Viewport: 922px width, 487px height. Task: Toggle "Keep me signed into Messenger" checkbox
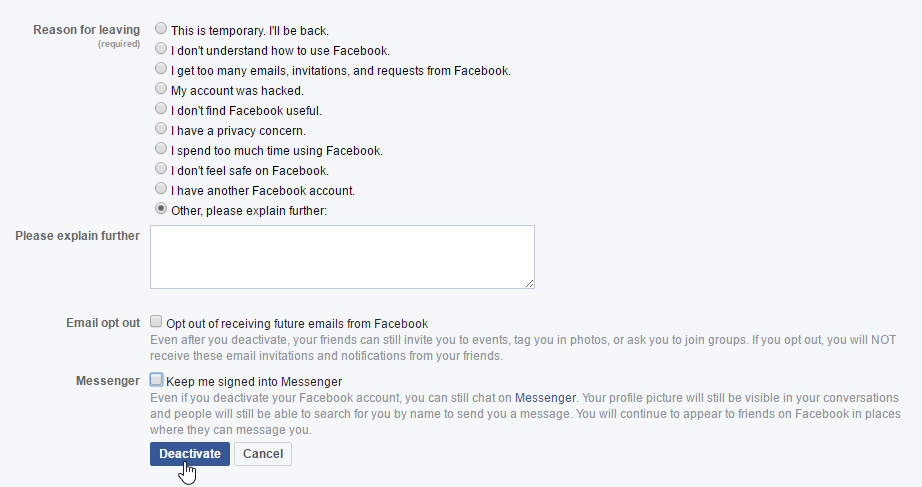157,380
